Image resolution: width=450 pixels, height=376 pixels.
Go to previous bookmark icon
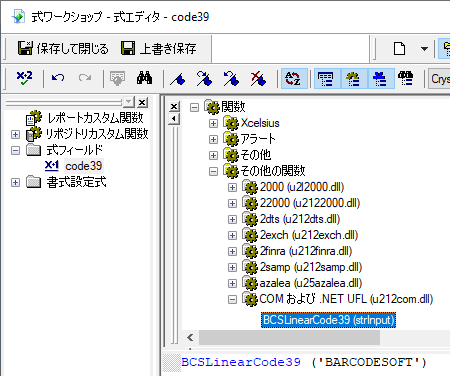point(231,79)
